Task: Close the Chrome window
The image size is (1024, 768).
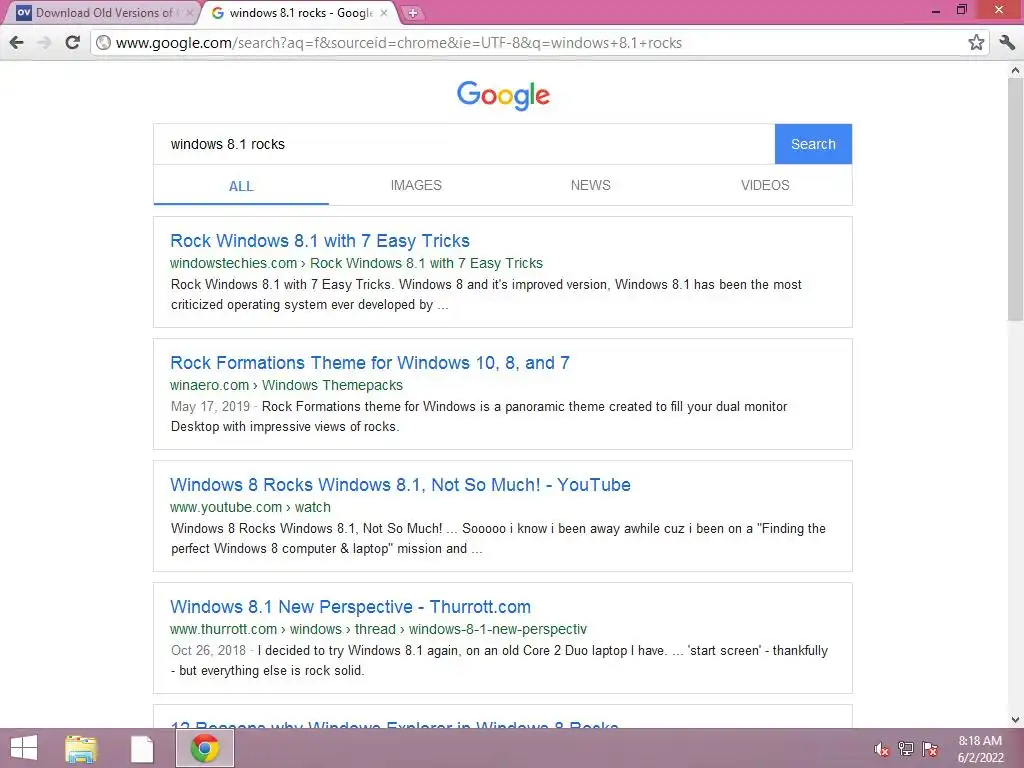Action: pyautogui.click(x=999, y=10)
